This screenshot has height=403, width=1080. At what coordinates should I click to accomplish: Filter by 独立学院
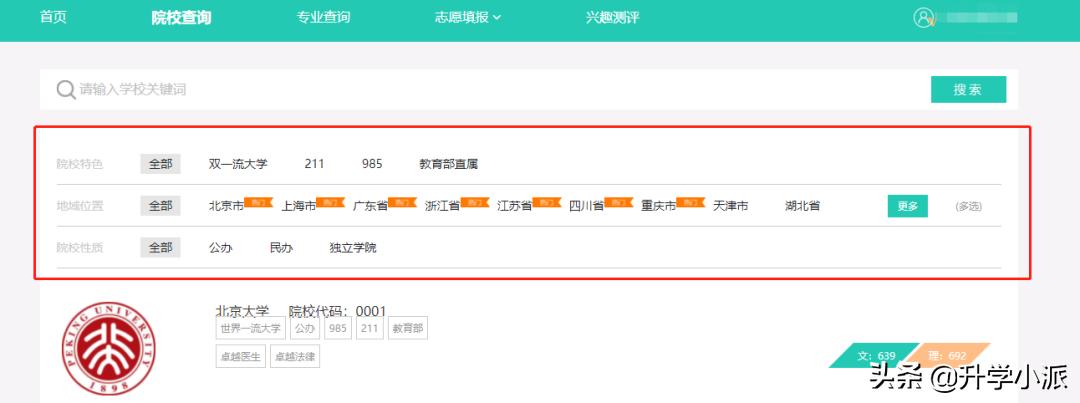click(353, 247)
